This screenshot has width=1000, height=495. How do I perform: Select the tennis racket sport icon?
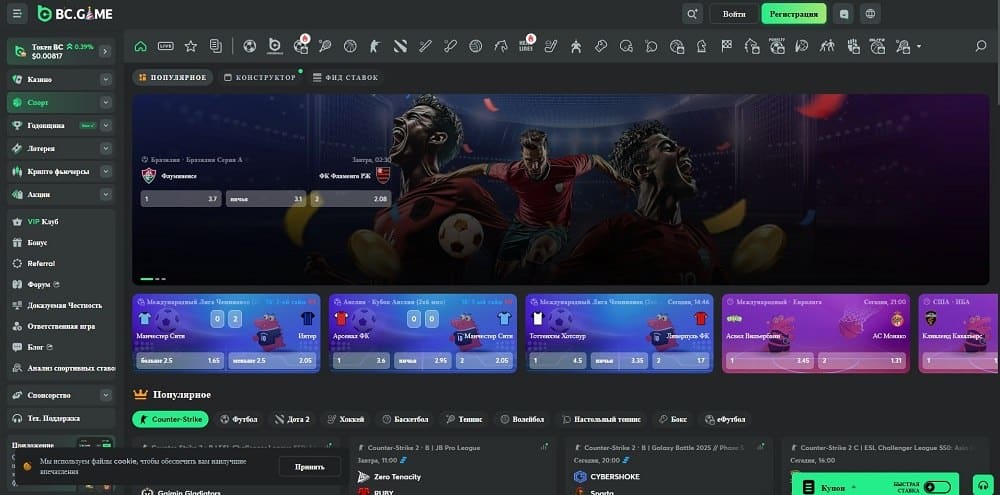(325, 46)
